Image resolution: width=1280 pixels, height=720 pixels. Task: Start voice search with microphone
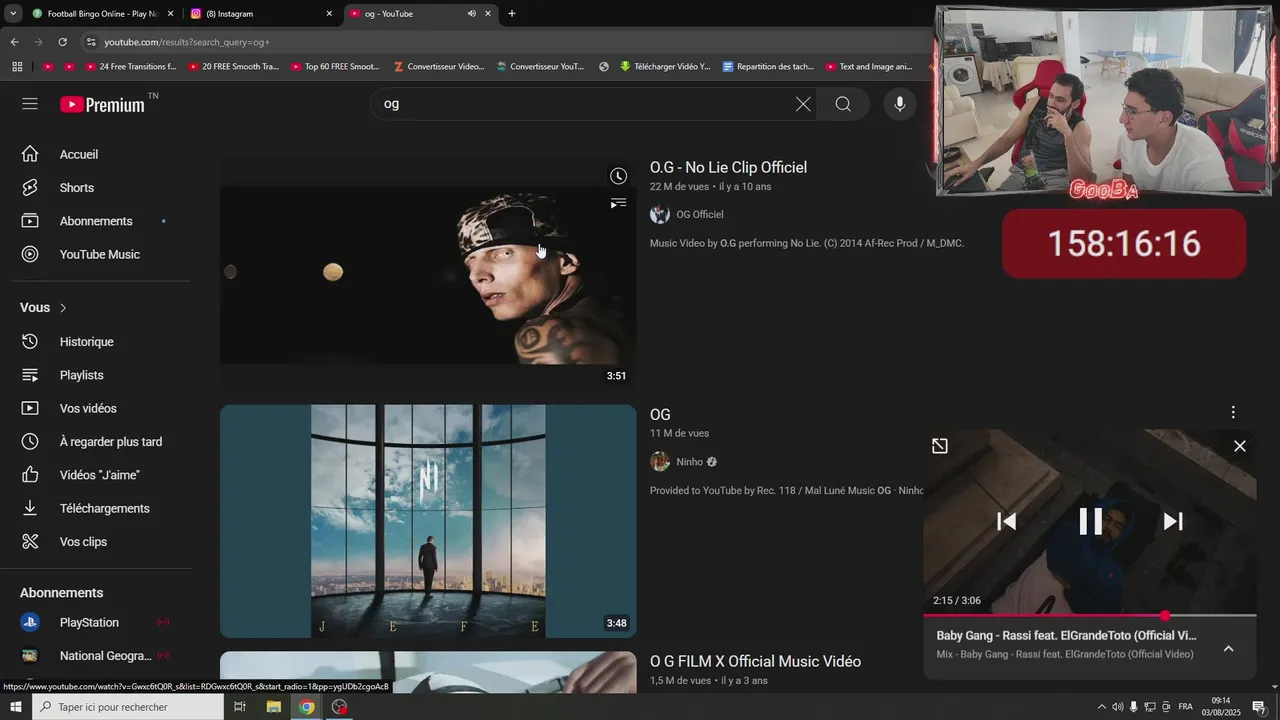[899, 104]
